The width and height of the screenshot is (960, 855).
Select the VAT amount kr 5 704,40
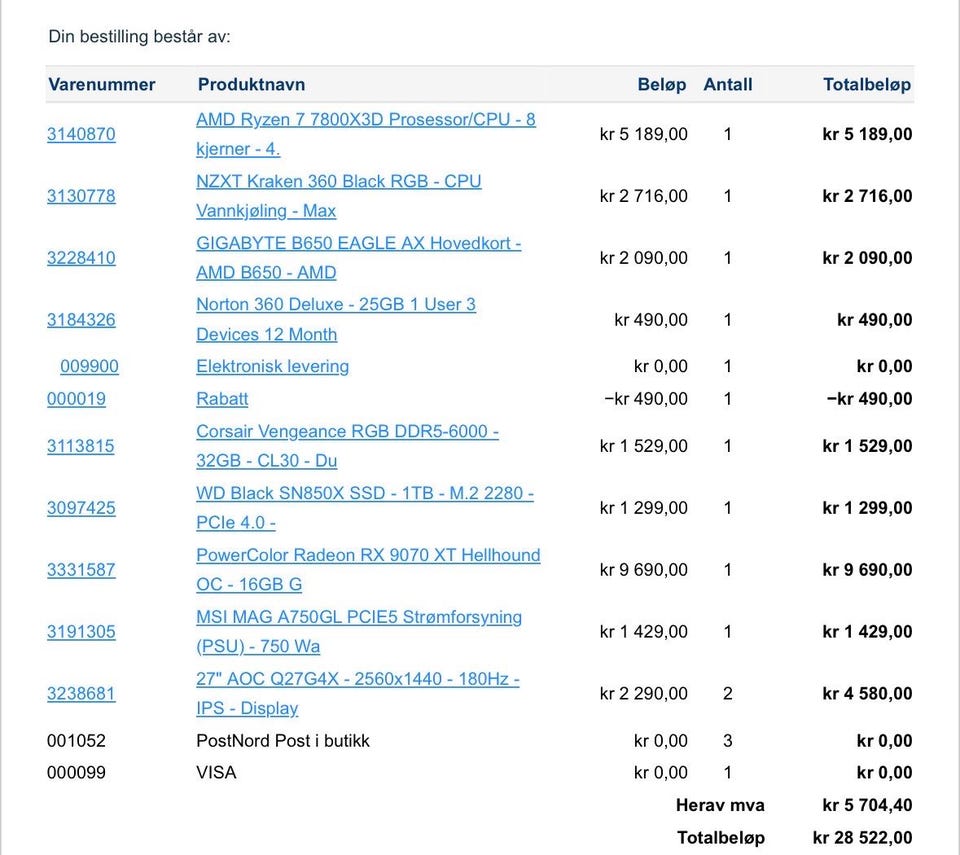pyautogui.click(x=867, y=805)
